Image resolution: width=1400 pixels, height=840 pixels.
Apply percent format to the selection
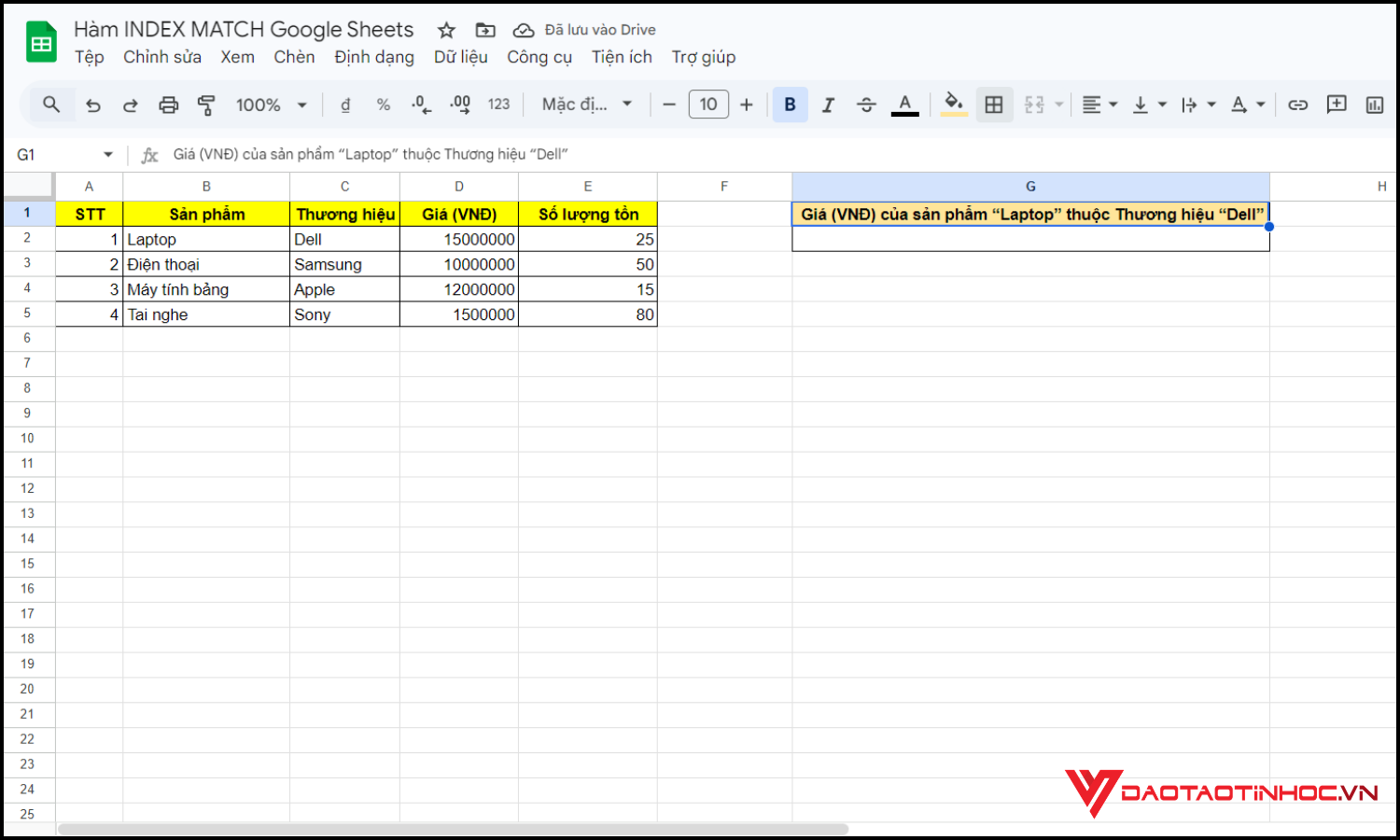[383, 105]
